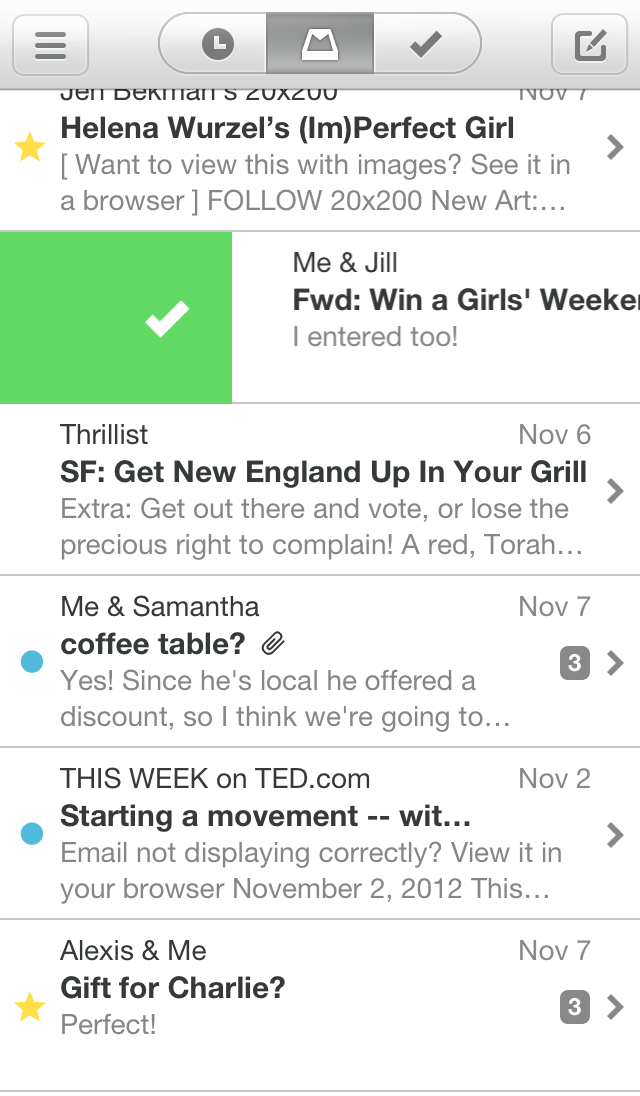Open attachment paperclip on coffee table email
The height and width of the screenshot is (1096, 640).
click(x=272, y=645)
